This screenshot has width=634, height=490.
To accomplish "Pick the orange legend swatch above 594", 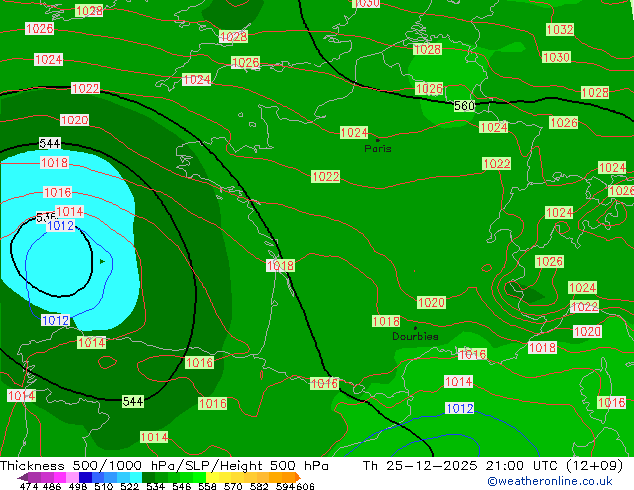I will [x=288, y=477].
